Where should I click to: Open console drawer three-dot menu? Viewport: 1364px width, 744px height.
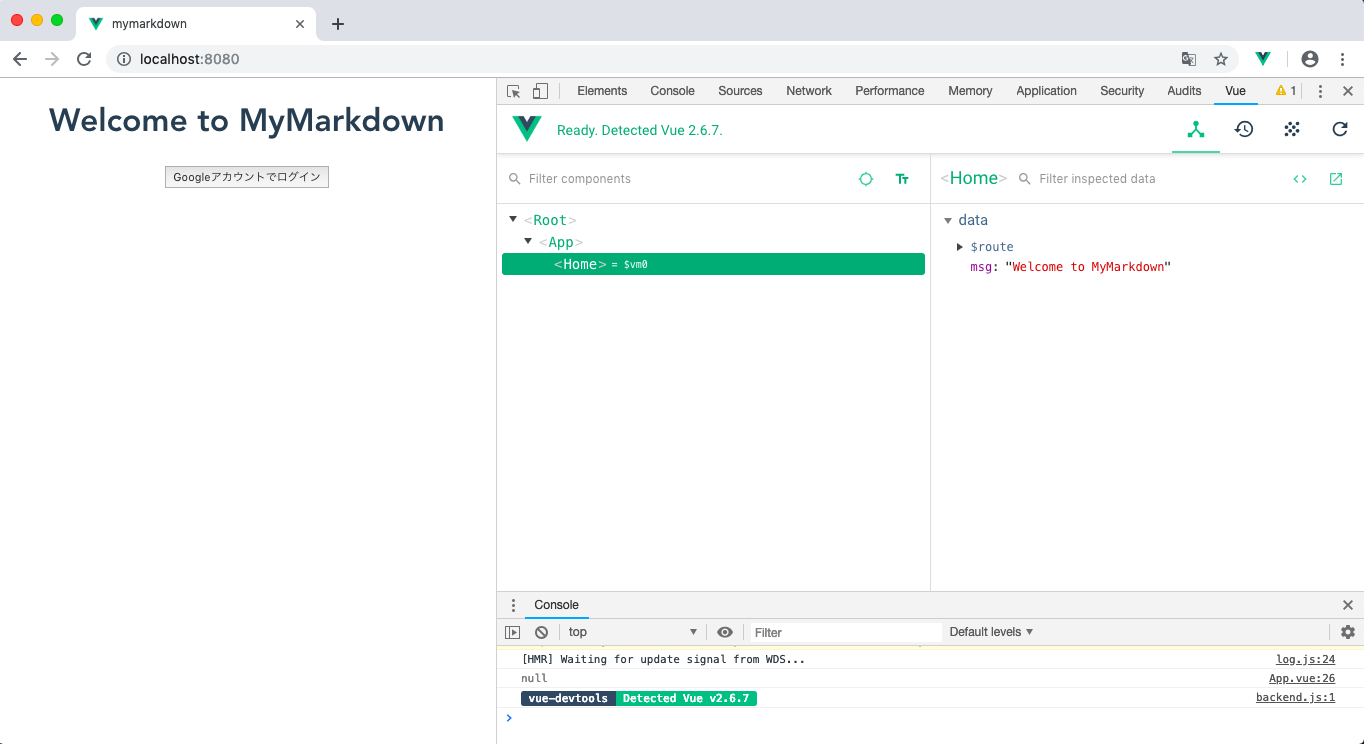coord(514,605)
